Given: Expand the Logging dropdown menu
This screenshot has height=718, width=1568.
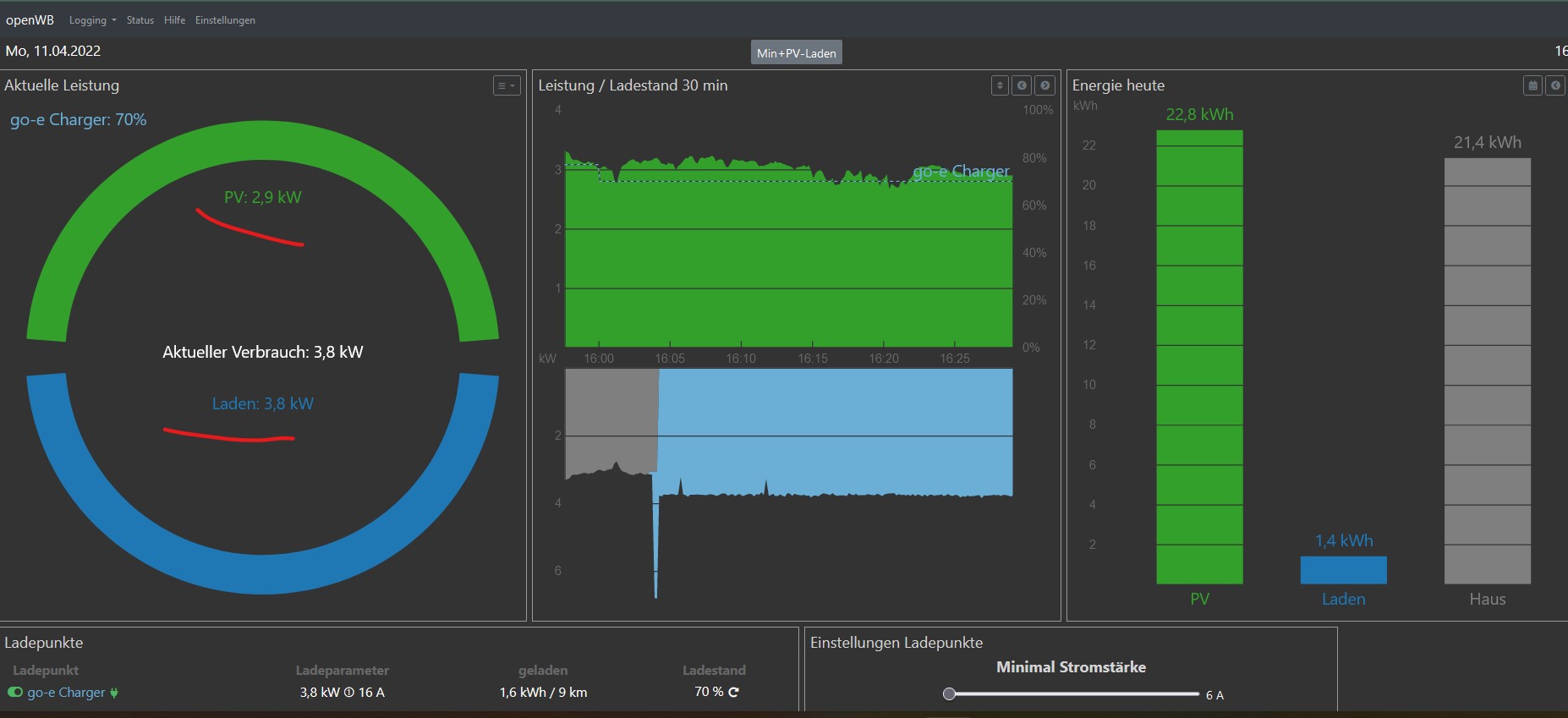Looking at the screenshot, I should (92, 20).
